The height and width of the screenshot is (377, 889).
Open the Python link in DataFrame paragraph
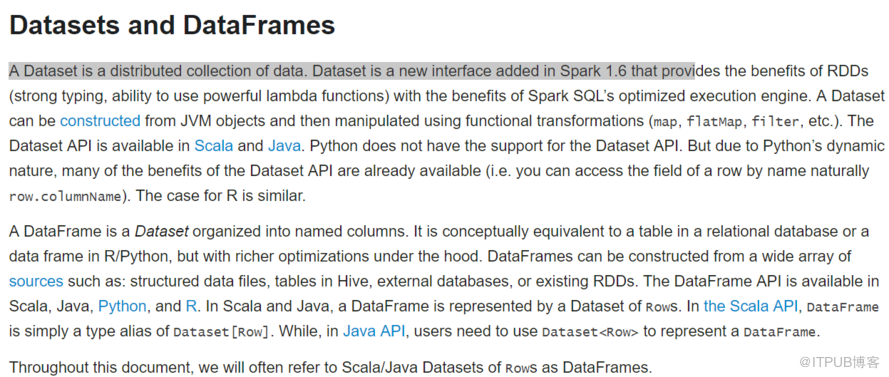122,307
